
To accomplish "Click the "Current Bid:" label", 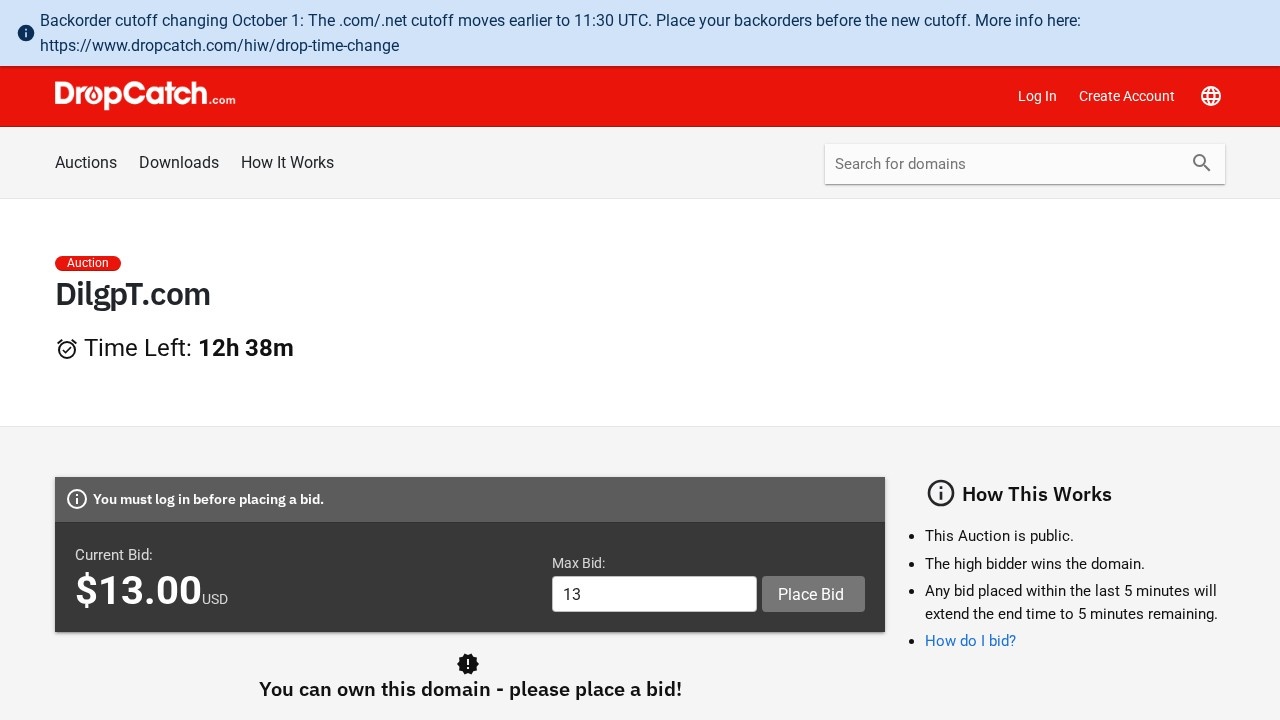I will 114,555.
